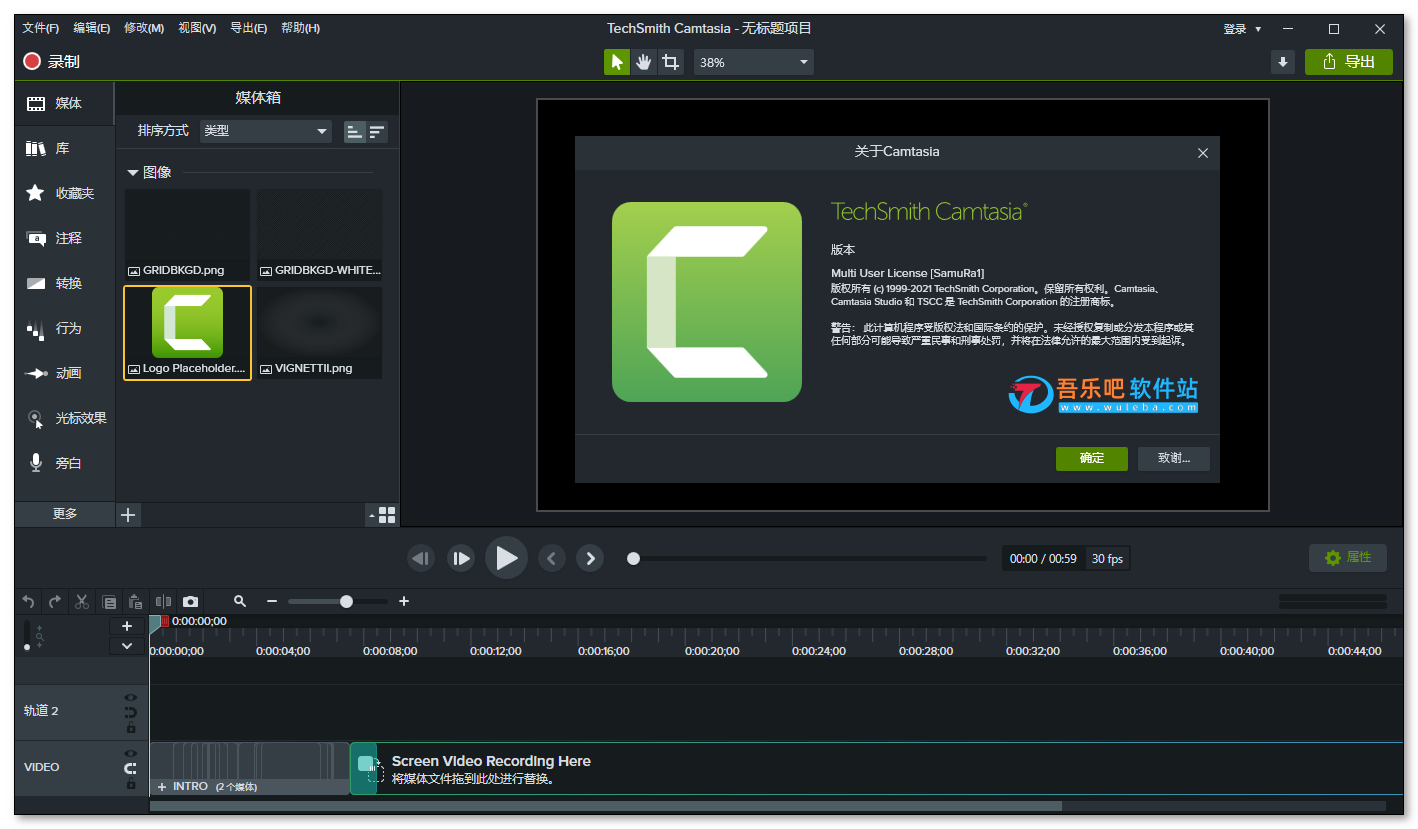Image resolution: width=1418 pixels, height=829 pixels.
Task: Click the green 导出 export button
Action: click(x=1348, y=62)
